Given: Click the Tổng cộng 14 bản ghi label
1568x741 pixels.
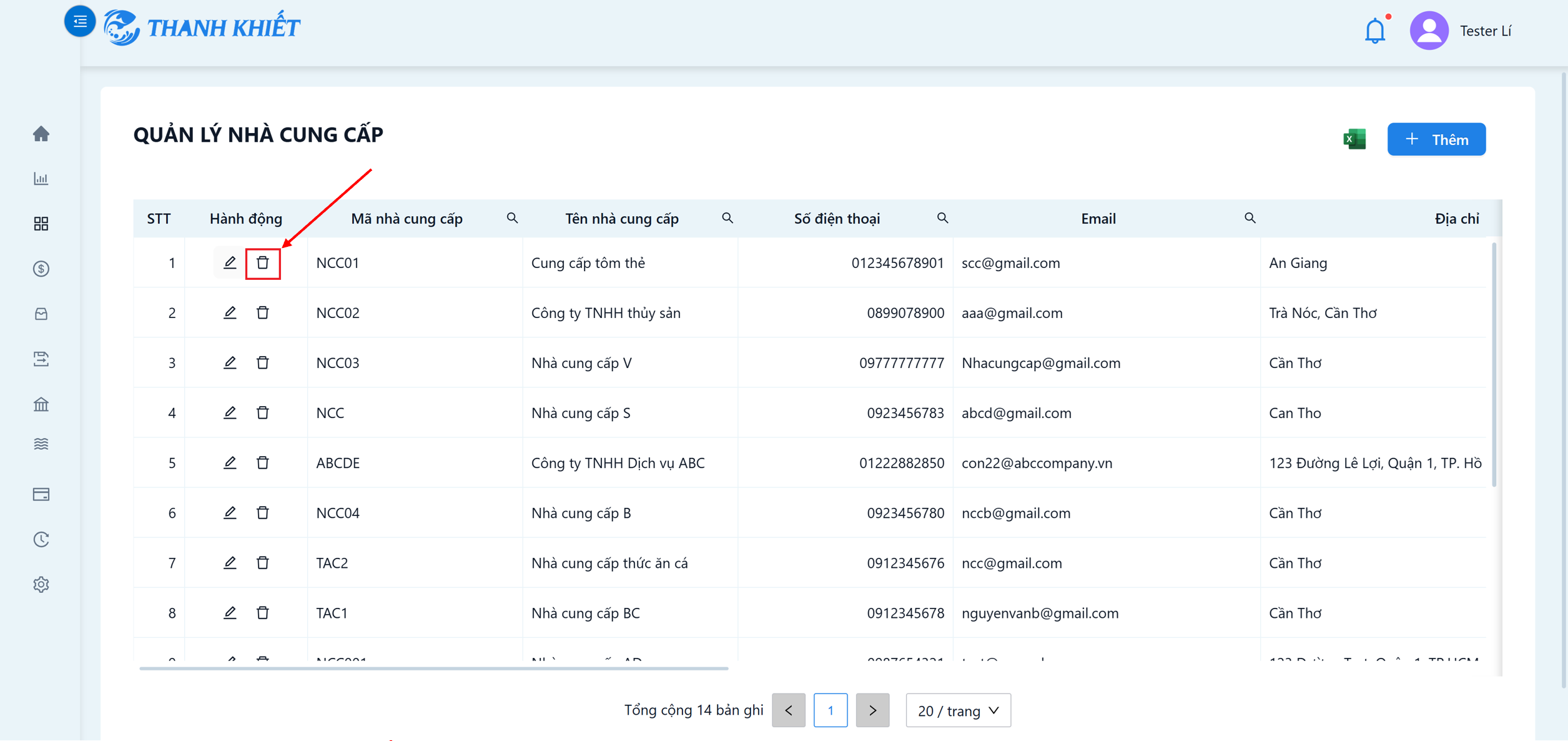Looking at the screenshot, I should point(694,710).
